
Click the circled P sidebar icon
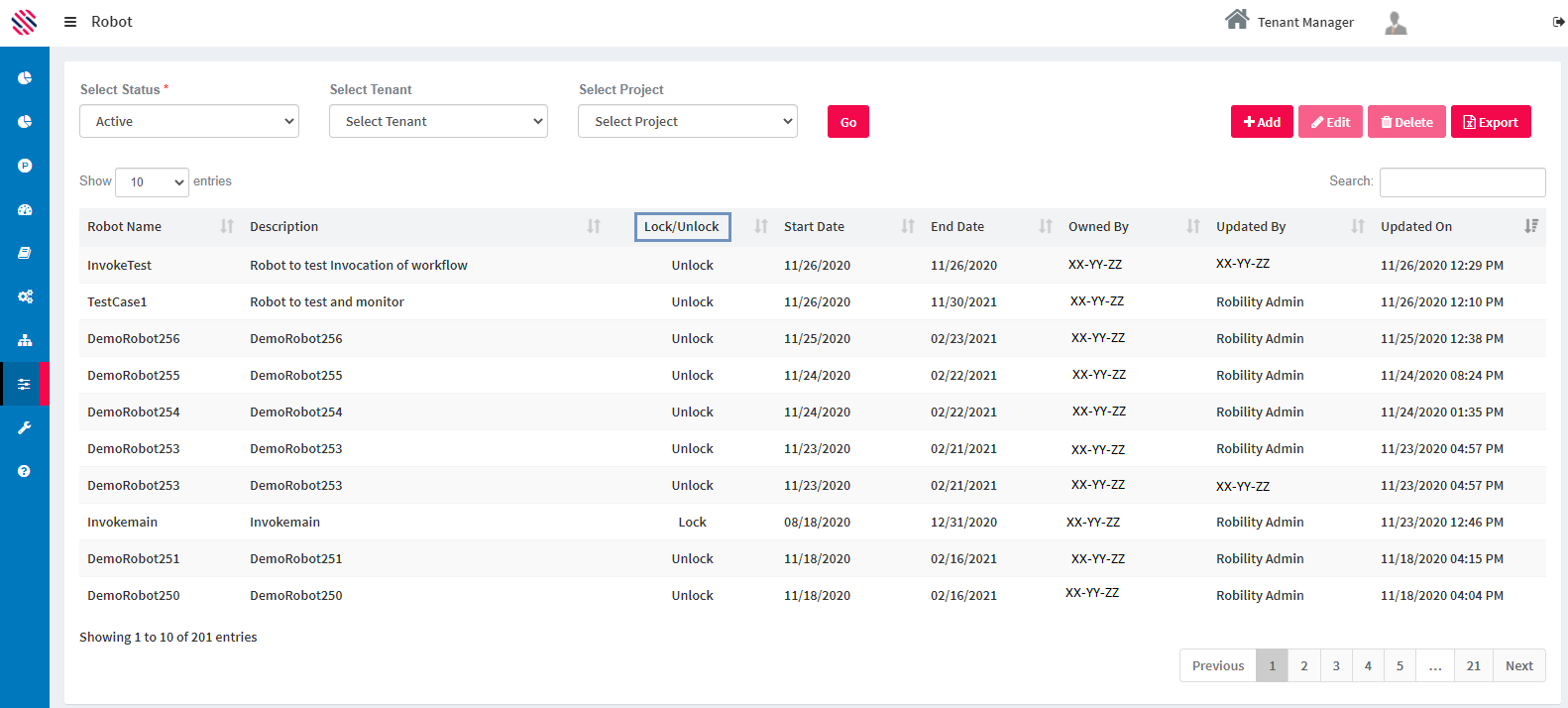(25, 166)
